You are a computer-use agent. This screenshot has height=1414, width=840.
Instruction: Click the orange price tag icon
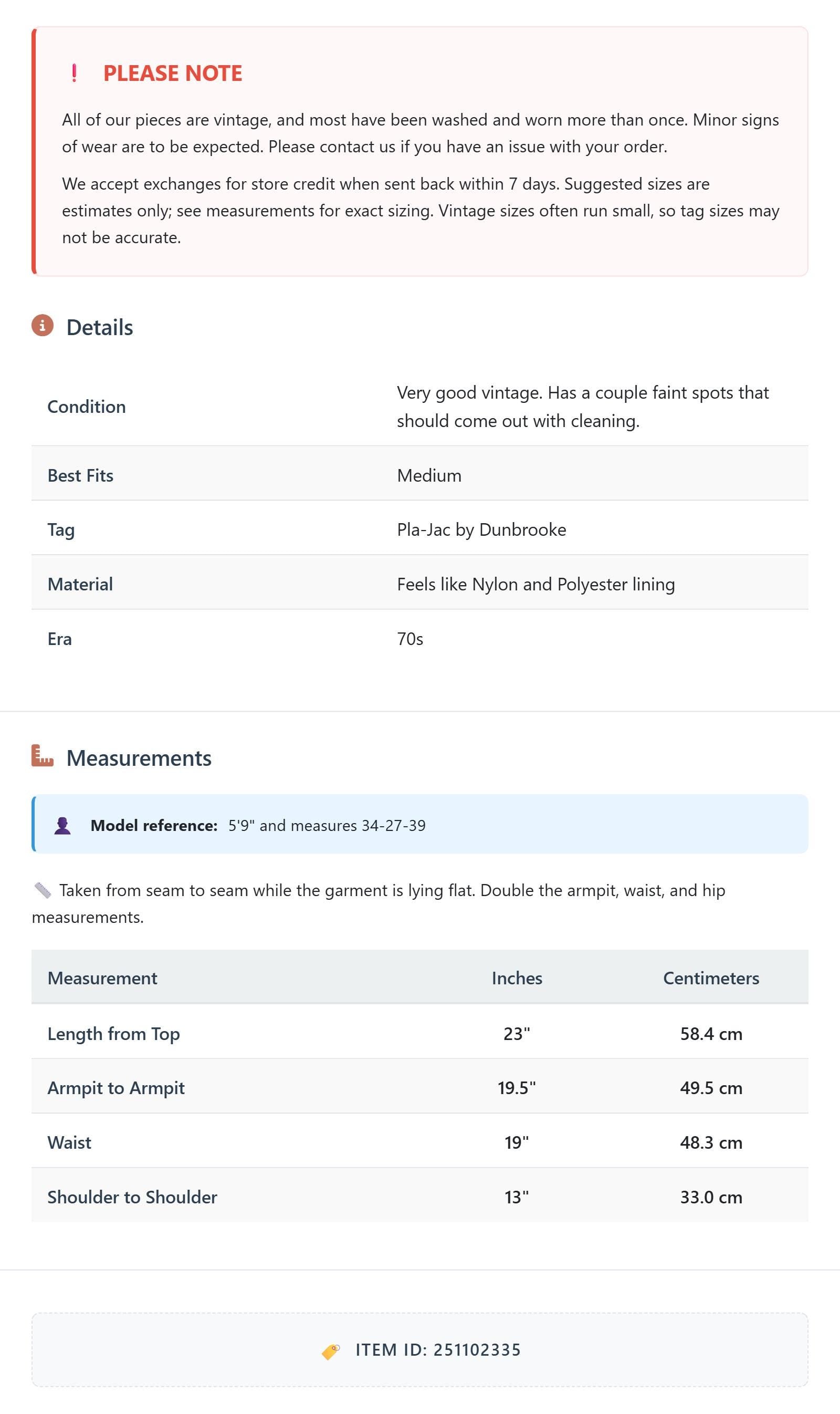click(331, 1350)
